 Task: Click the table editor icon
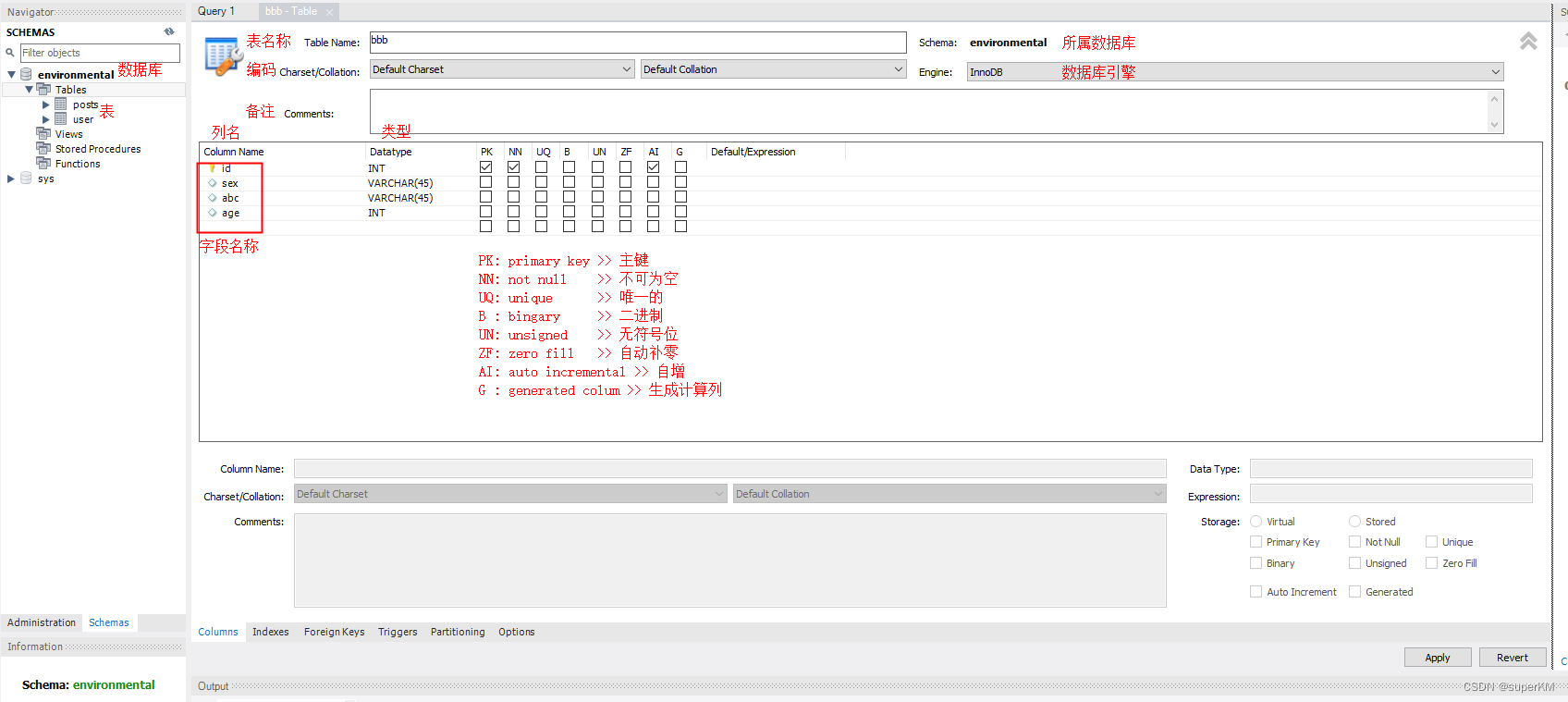[223, 56]
